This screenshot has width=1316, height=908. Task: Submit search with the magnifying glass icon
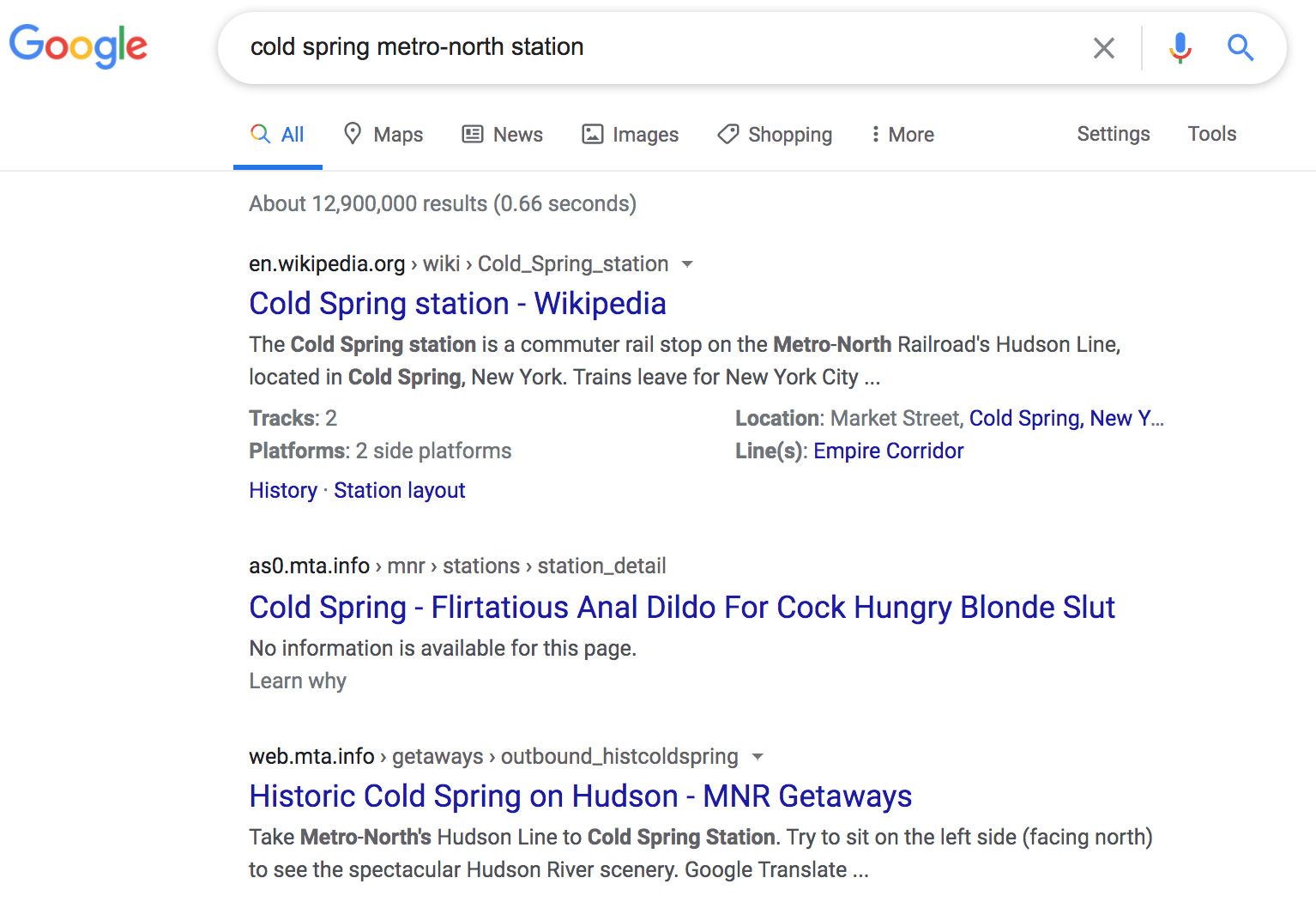1241,48
